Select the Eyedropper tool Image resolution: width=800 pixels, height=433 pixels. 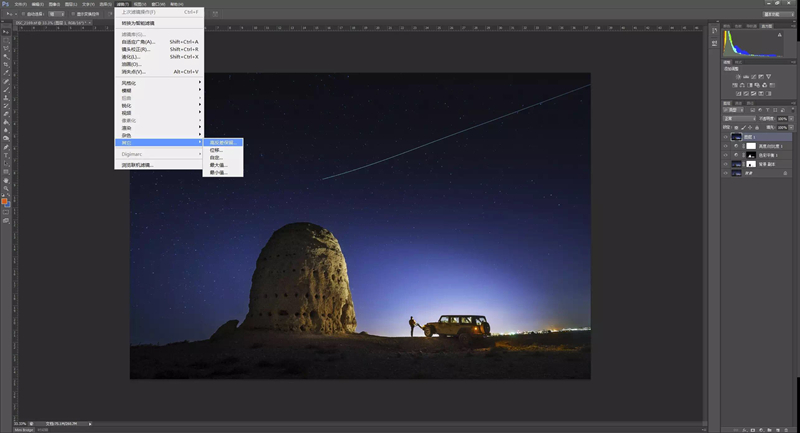coord(6,72)
